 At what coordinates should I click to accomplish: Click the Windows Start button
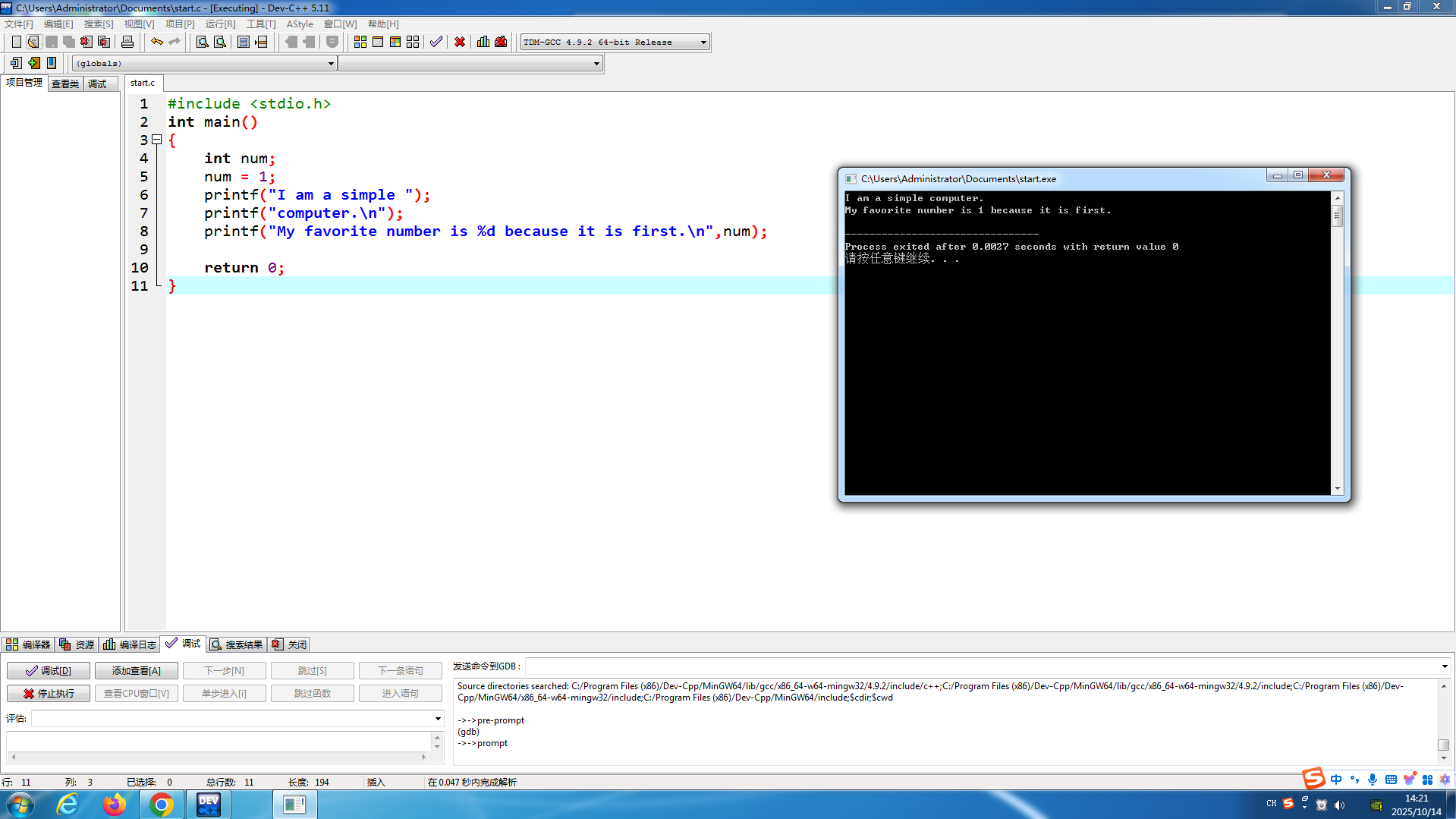[20, 805]
